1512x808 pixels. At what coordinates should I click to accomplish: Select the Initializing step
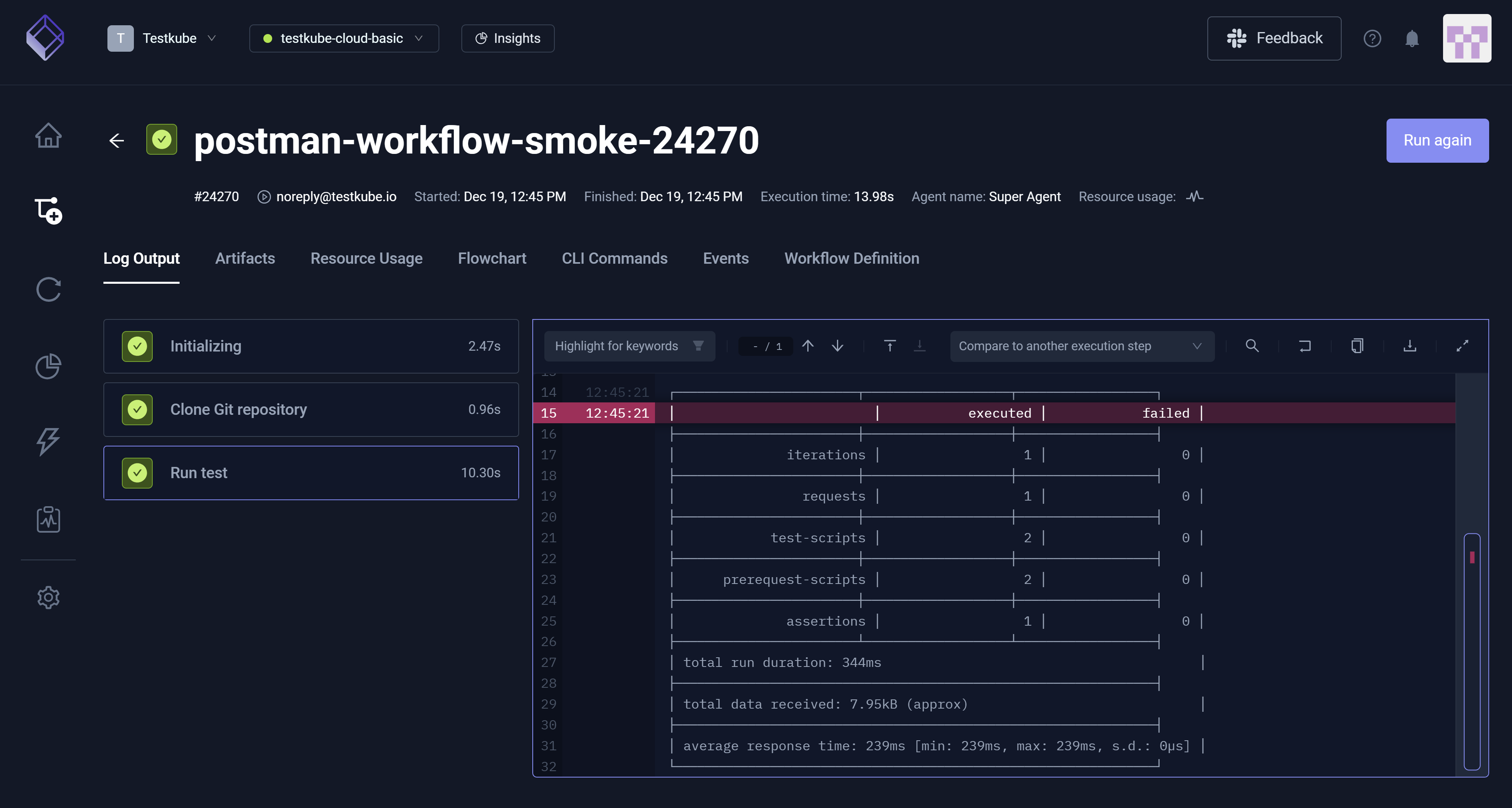click(x=311, y=346)
